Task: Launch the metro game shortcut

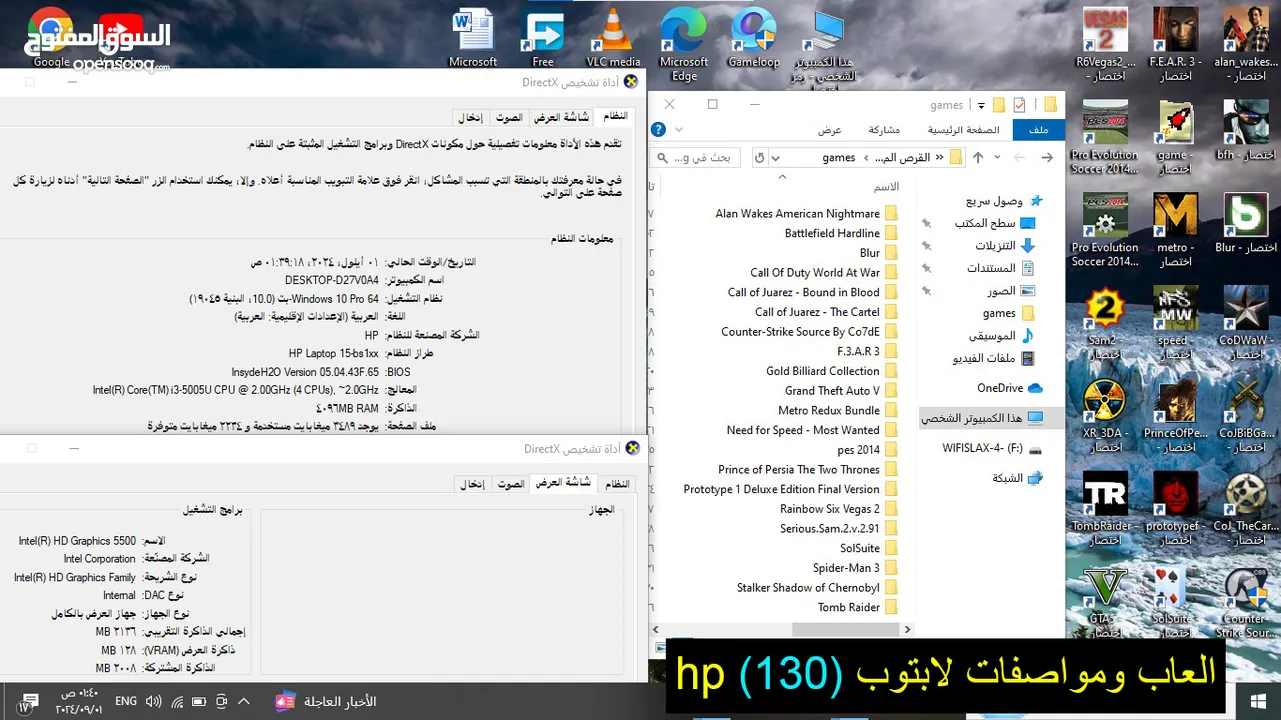Action: coord(1175,230)
